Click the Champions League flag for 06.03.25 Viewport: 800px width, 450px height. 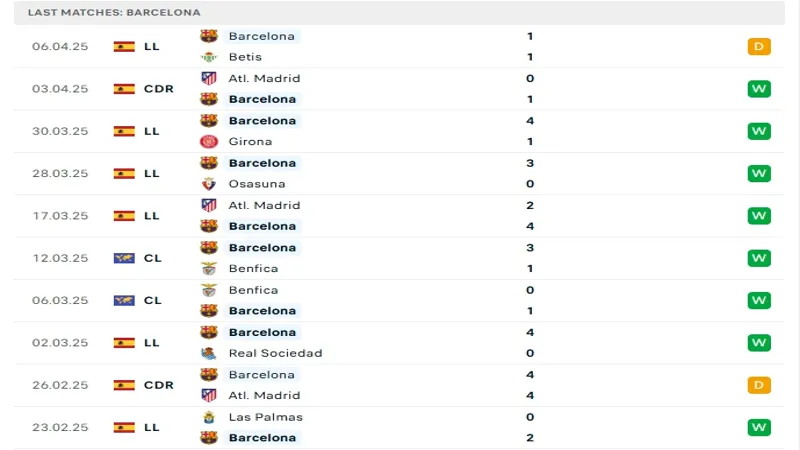[x=124, y=301]
